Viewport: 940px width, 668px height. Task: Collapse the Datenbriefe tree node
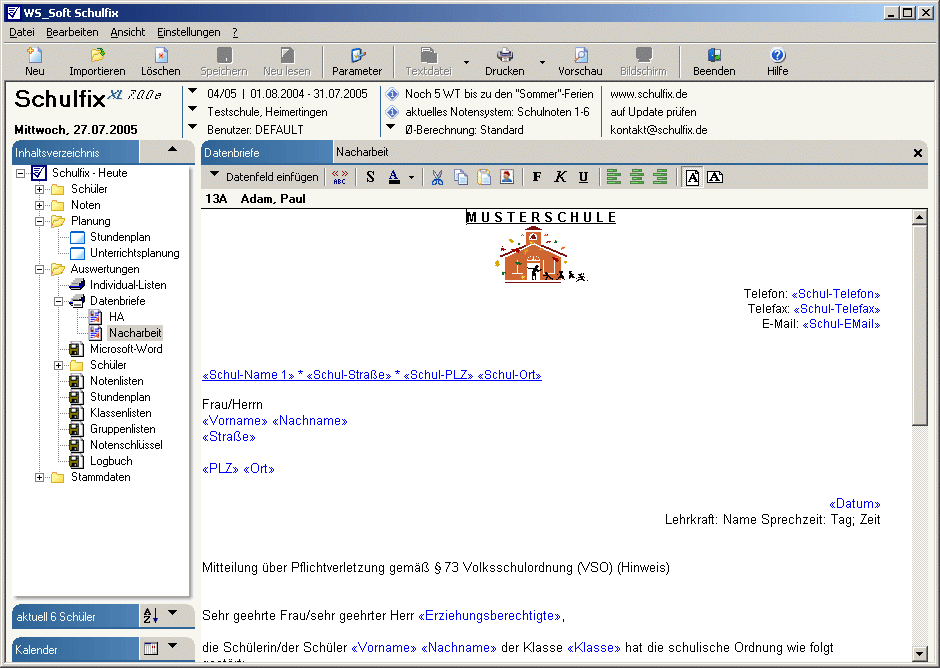(59, 301)
